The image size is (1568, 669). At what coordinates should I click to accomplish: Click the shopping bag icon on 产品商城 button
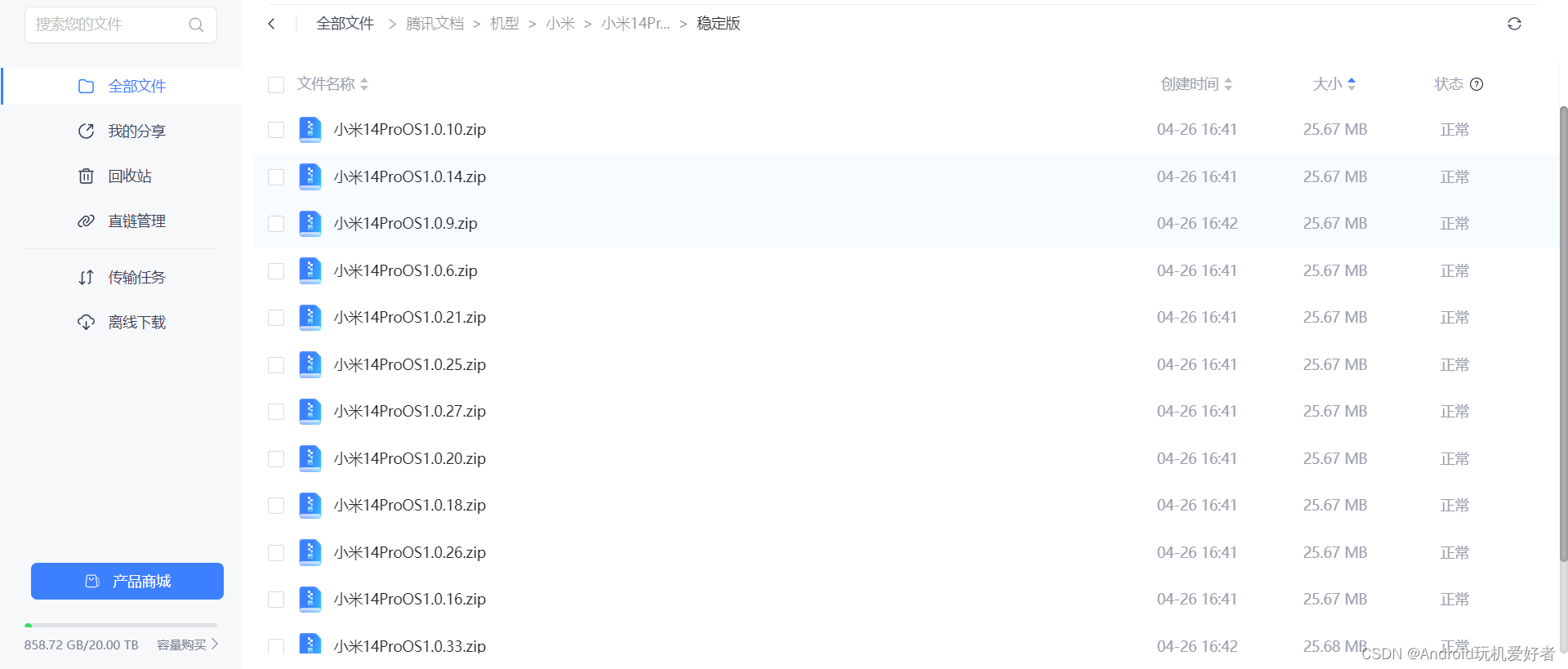point(92,581)
